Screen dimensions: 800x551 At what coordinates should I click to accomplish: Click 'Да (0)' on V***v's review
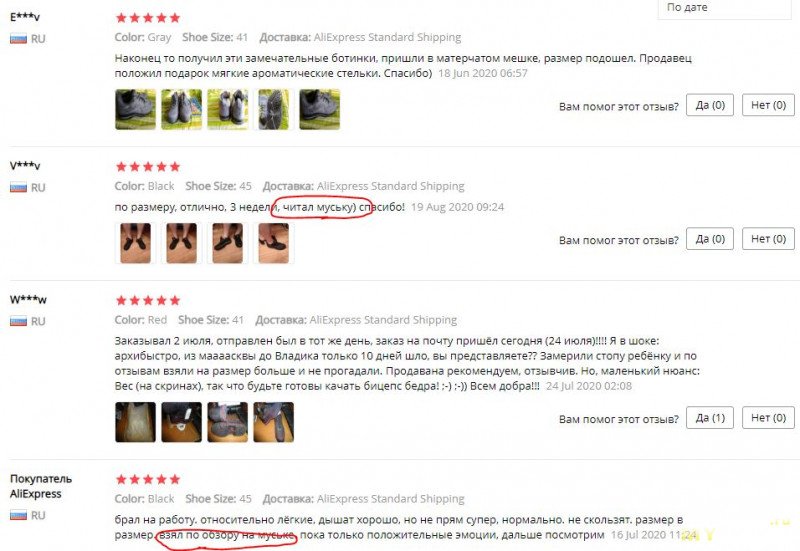click(x=710, y=239)
